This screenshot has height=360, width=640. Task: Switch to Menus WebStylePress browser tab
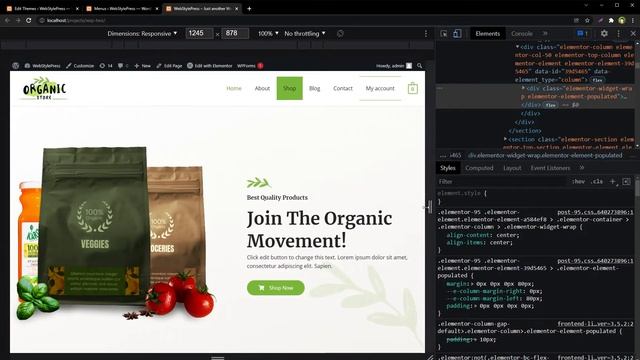(122, 9)
